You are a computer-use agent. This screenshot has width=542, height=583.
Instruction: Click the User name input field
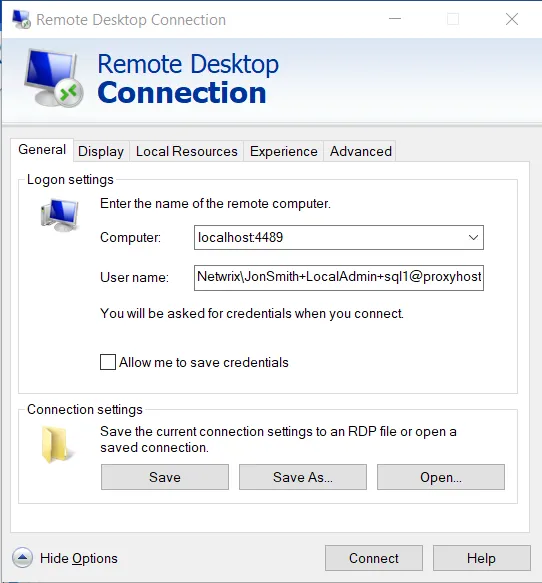pyautogui.click(x=339, y=277)
